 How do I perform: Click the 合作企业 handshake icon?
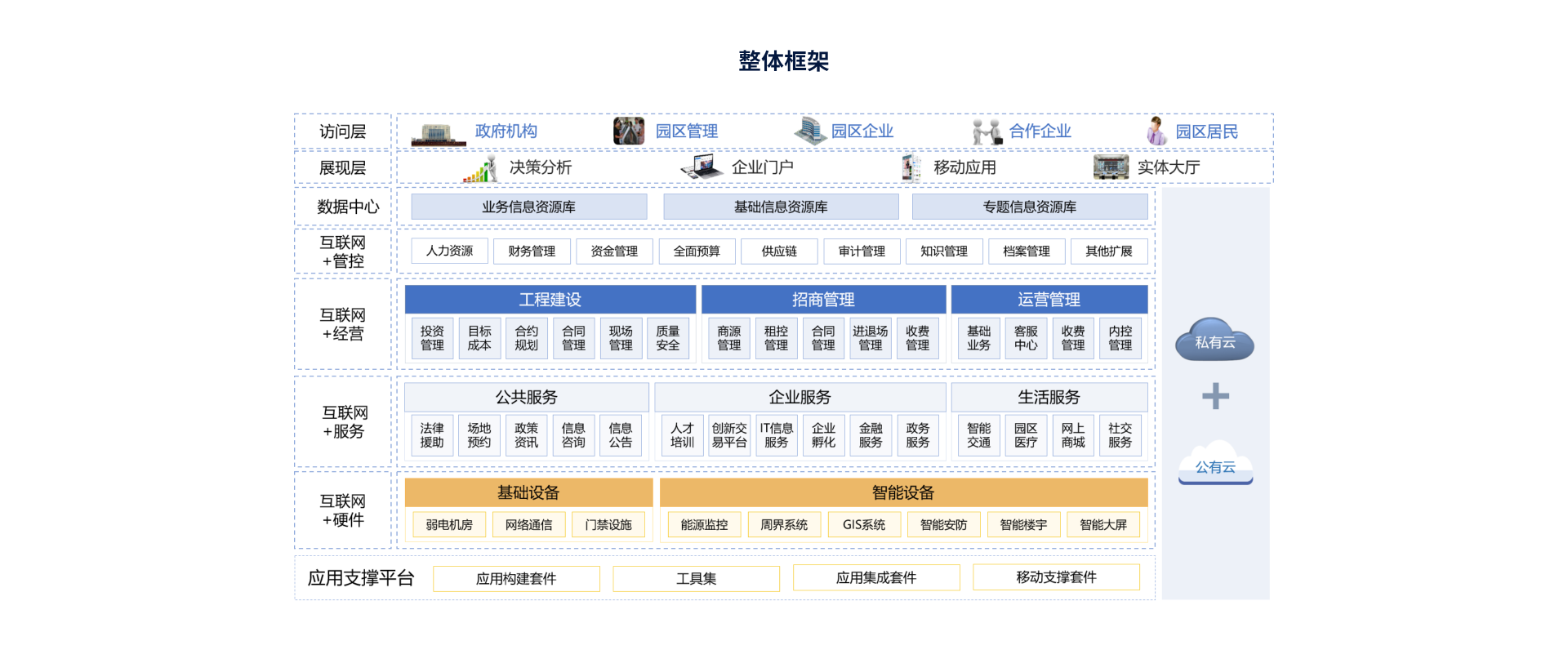[x=987, y=131]
